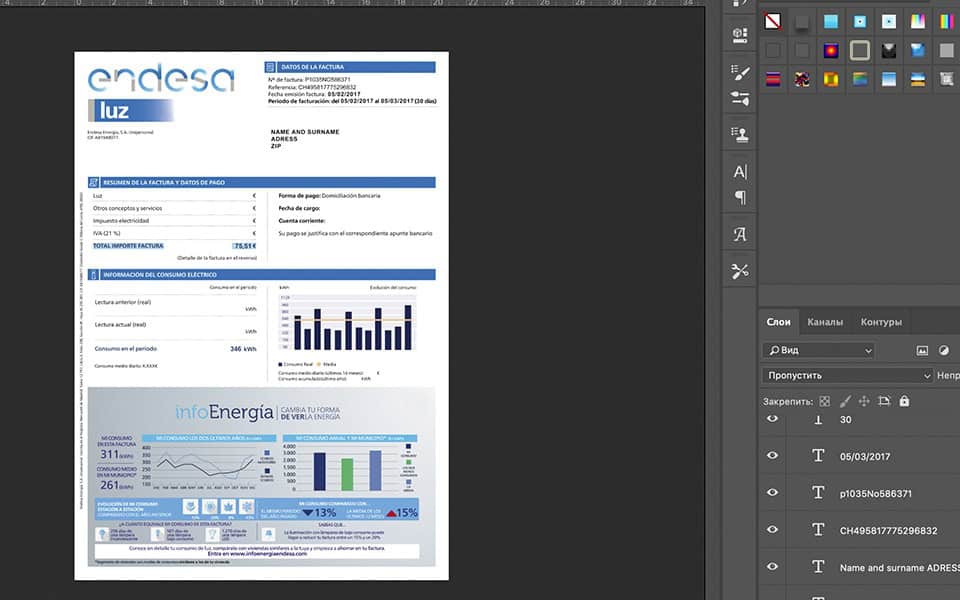Click the 'DATOS DE LA FACTURA' header bar
The image size is (960, 600).
click(x=350, y=67)
